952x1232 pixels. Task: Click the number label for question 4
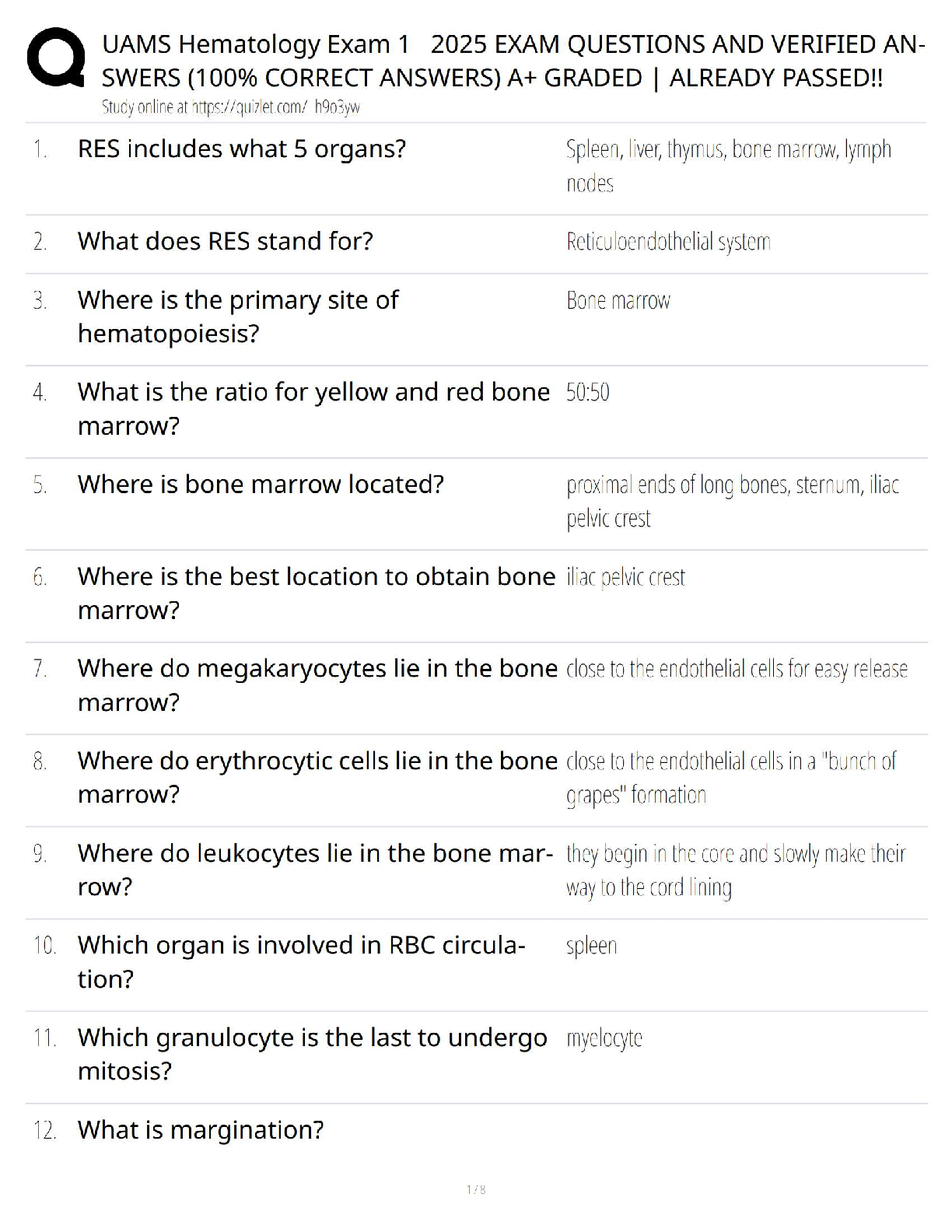click(40, 393)
